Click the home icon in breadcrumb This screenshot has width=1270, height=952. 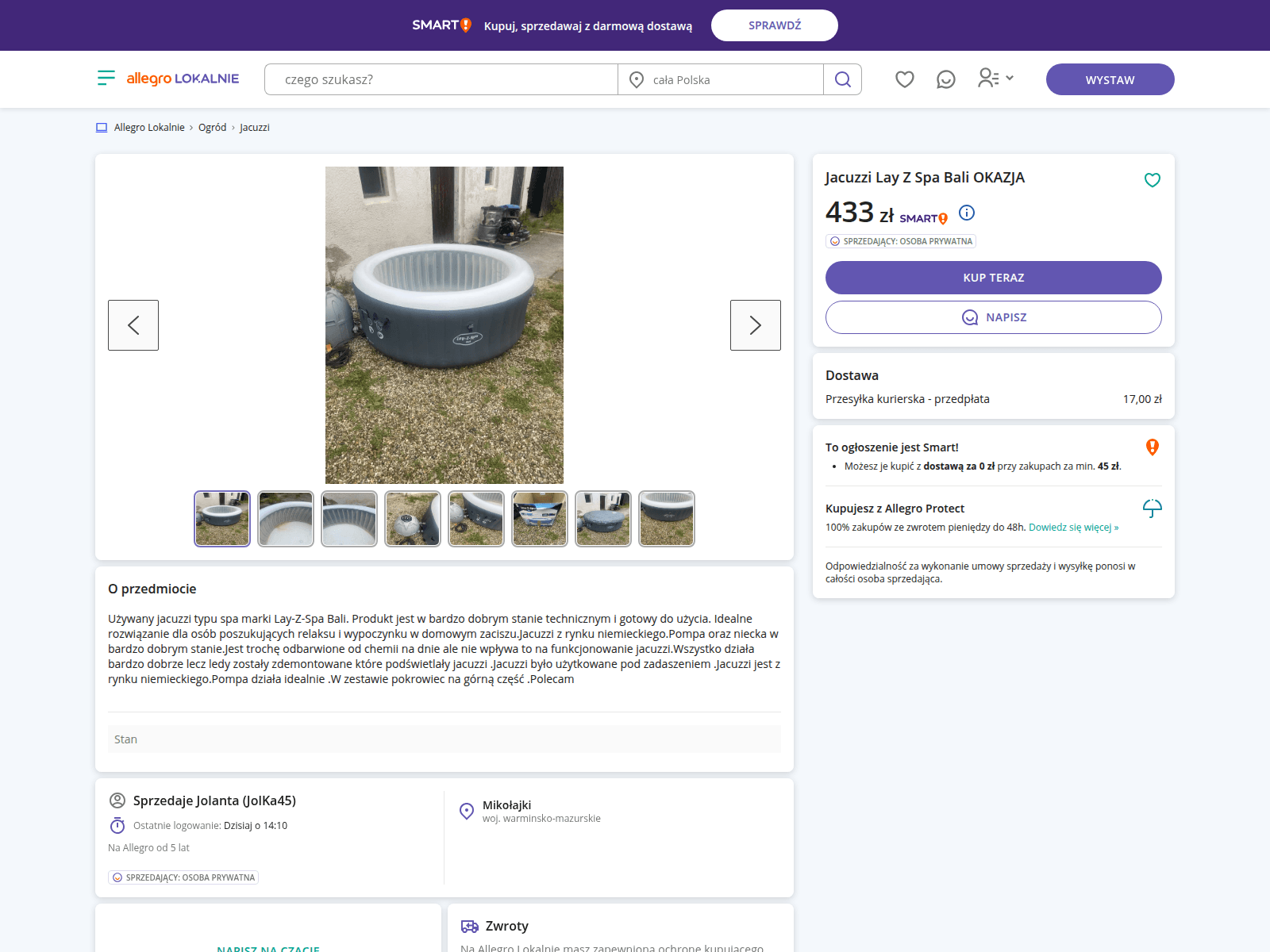102,128
